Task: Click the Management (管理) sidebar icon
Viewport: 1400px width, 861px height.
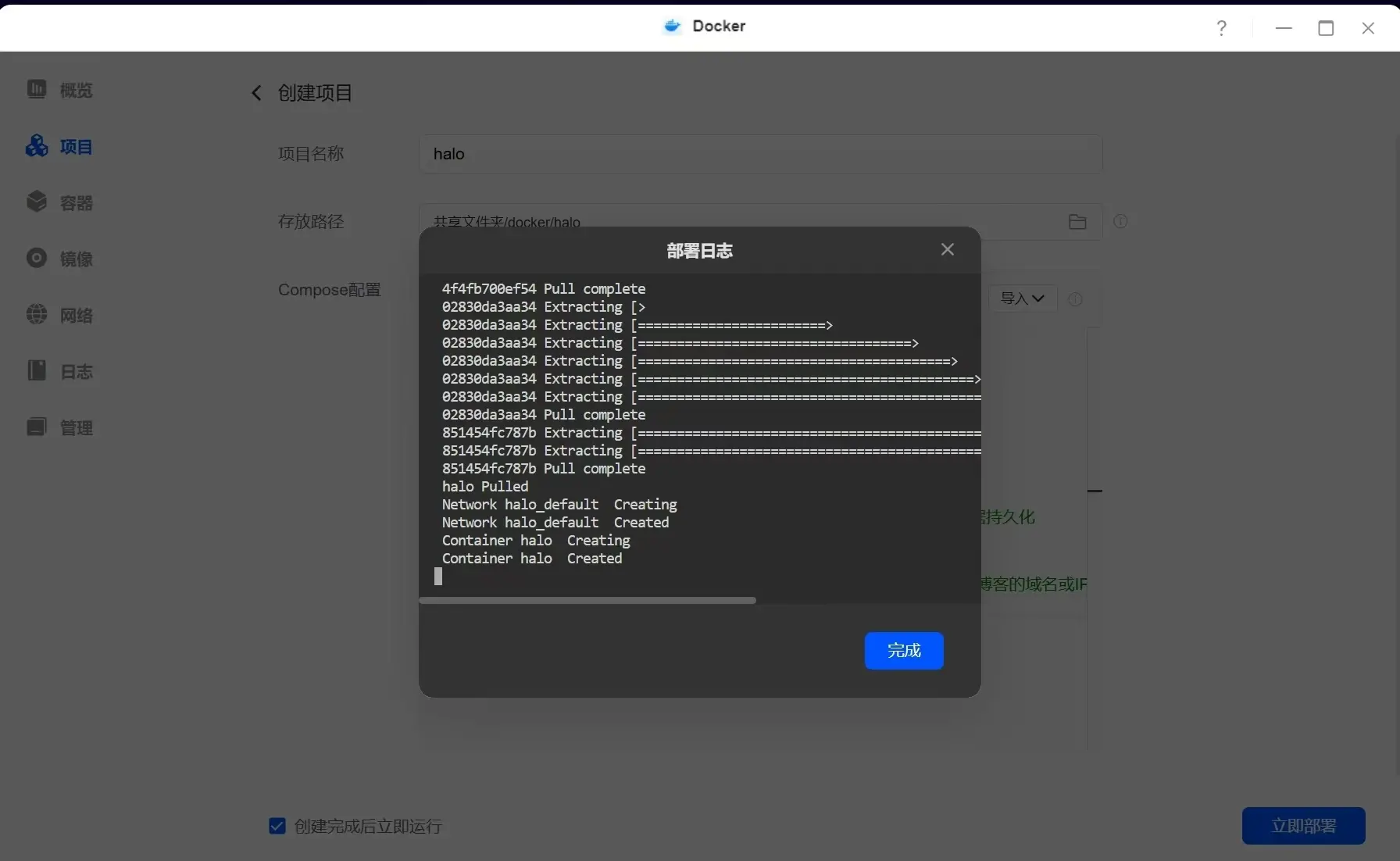Action: click(37, 427)
